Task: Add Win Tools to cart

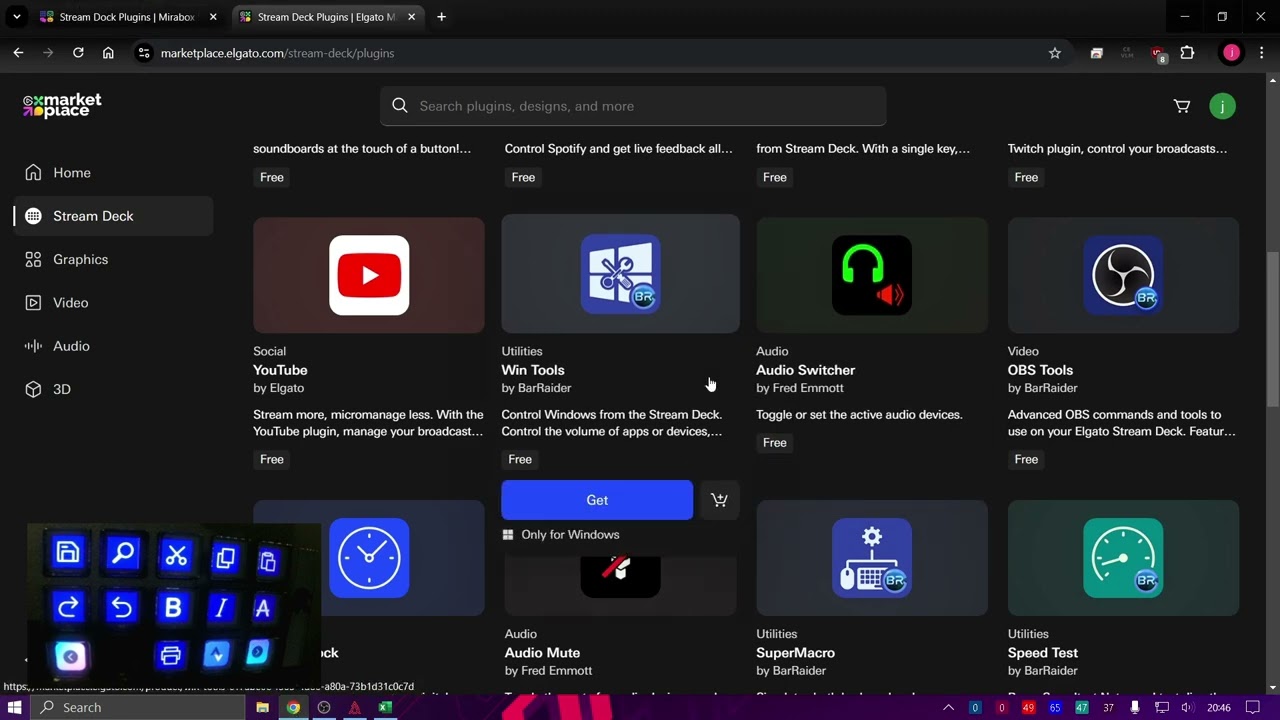Action: tap(719, 500)
